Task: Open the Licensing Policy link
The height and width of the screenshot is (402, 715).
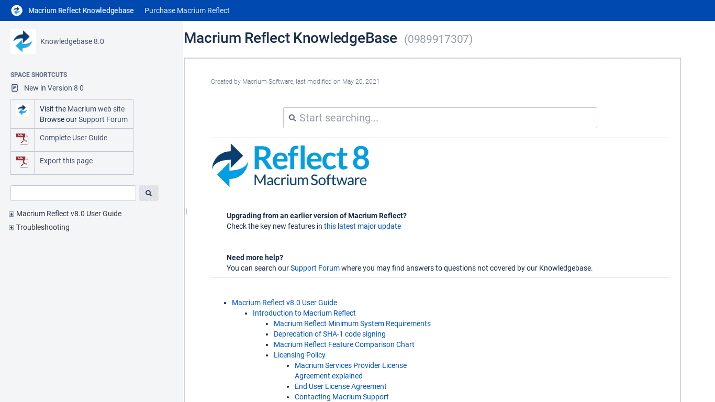Action: click(300, 355)
